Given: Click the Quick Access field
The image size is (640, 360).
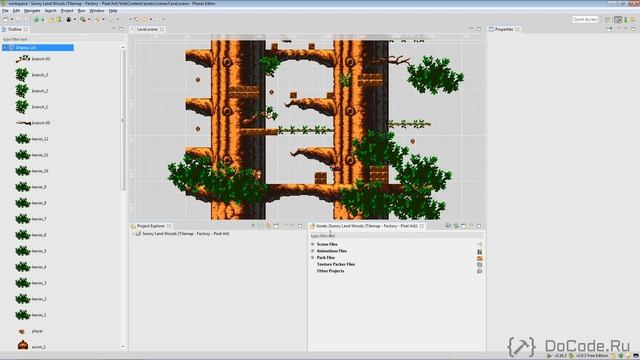Looking at the screenshot, I should [x=584, y=19].
